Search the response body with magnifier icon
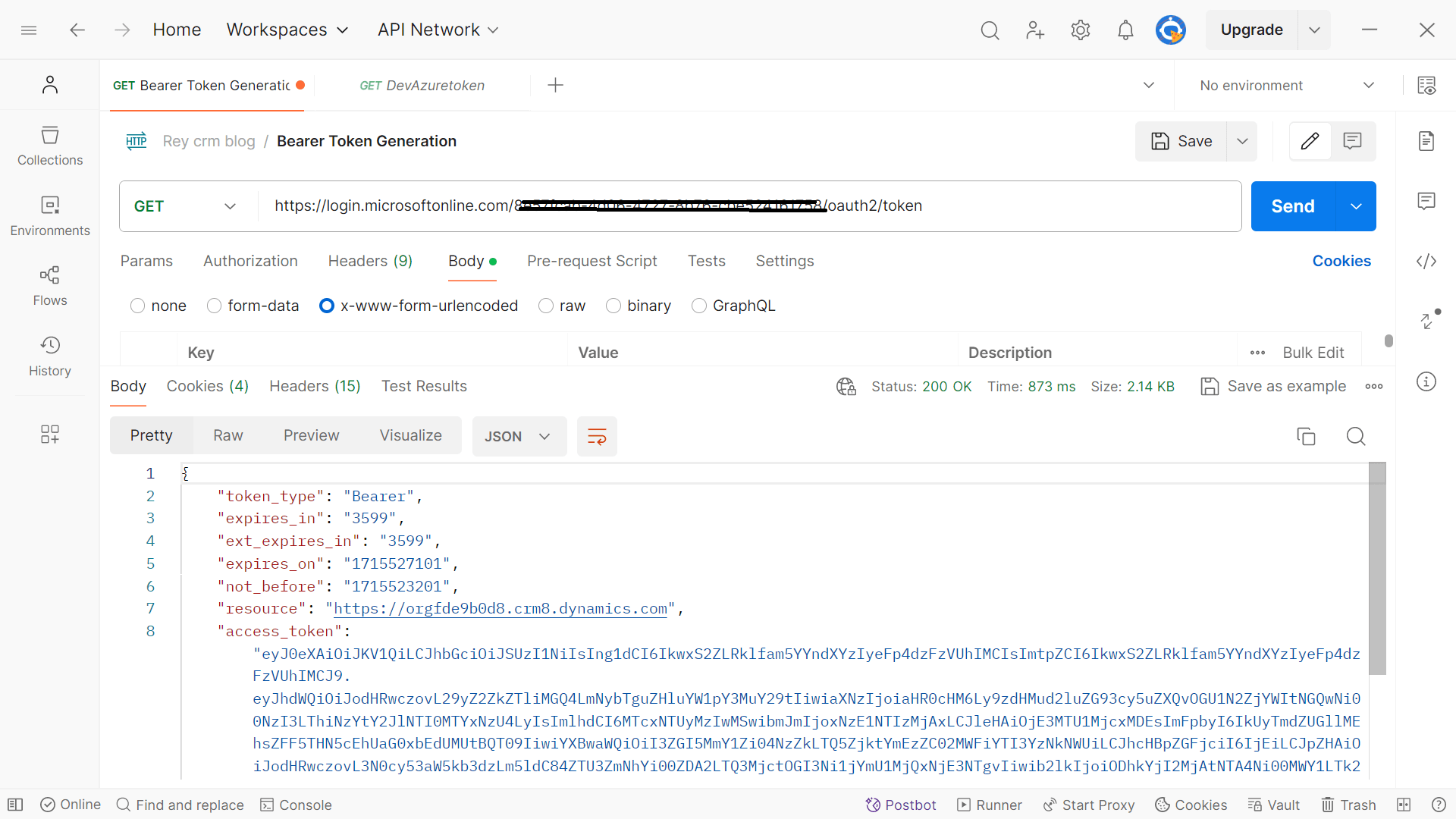The height and width of the screenshot is (819, 1456). [1356, 436]
